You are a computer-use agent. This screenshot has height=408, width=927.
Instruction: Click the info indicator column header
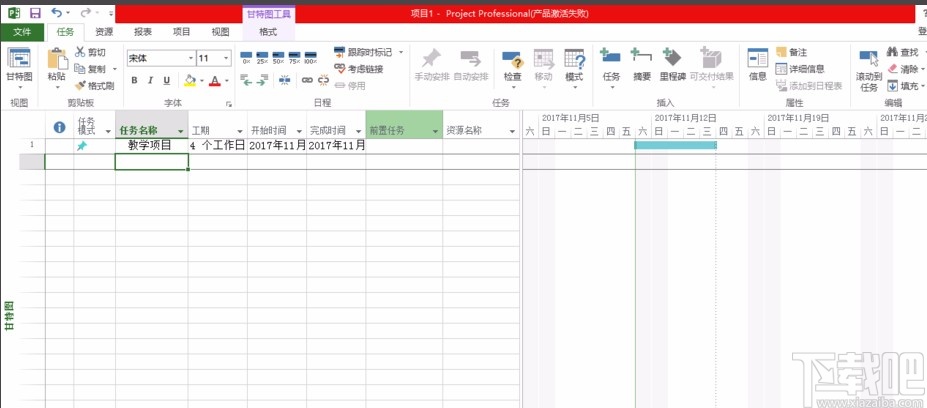[59, 127]
